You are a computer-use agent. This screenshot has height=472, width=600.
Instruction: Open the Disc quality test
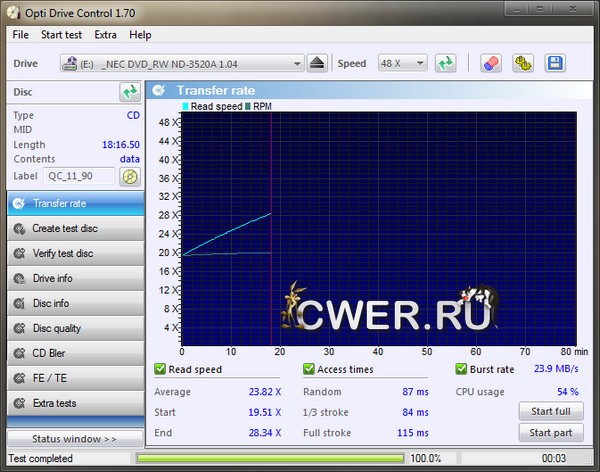click(75, 328)
